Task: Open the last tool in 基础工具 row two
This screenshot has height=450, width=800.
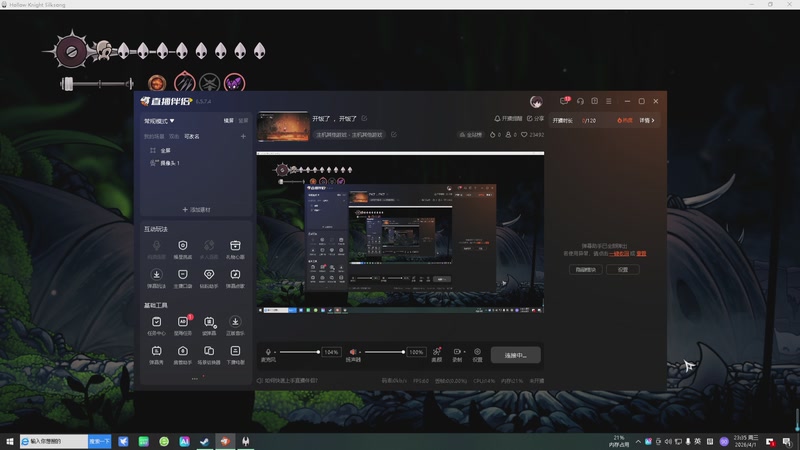Action: click(235, 354)
